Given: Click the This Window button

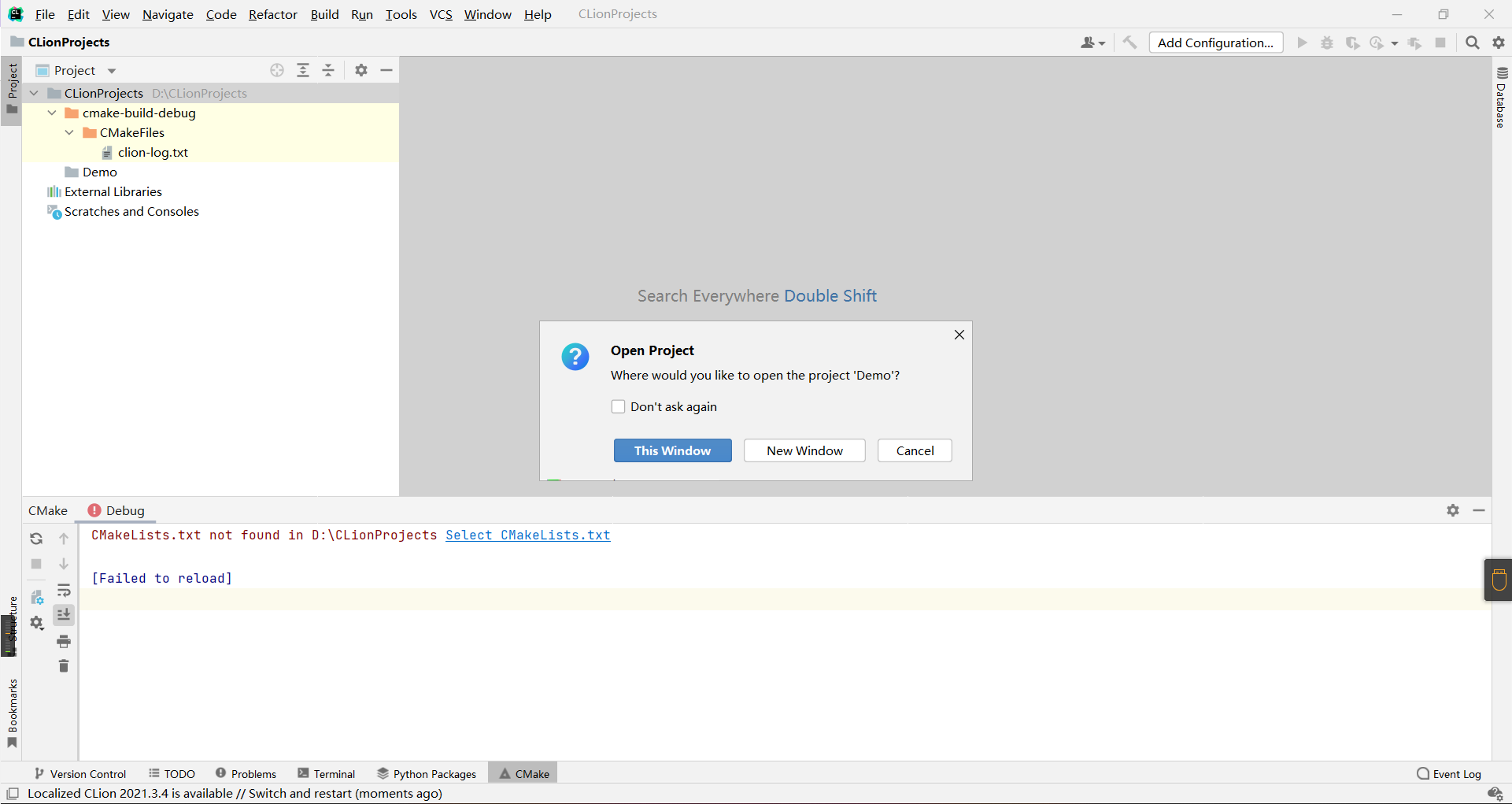Looking at the screenshot, I should (x=673, y=450).
